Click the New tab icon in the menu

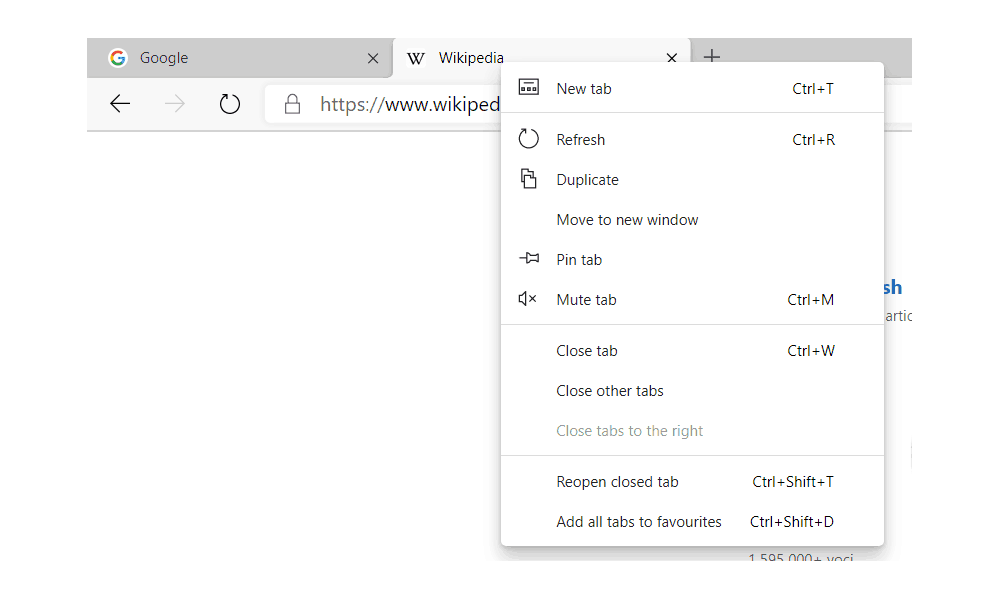528,88
